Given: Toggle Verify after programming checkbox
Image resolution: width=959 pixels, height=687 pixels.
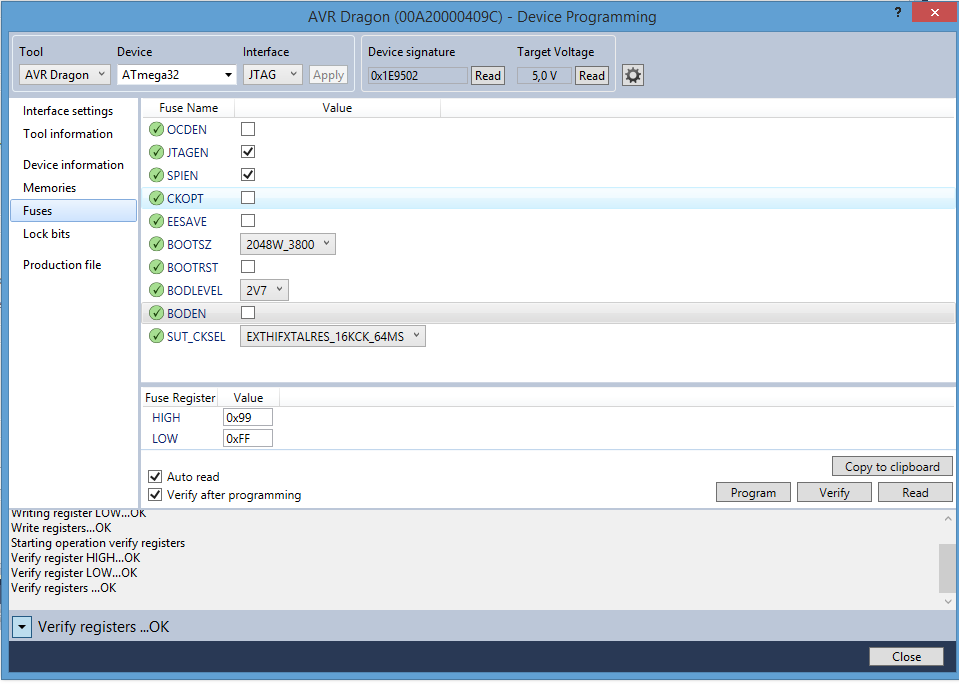Looking at the screenshot, I should (155, 494).
